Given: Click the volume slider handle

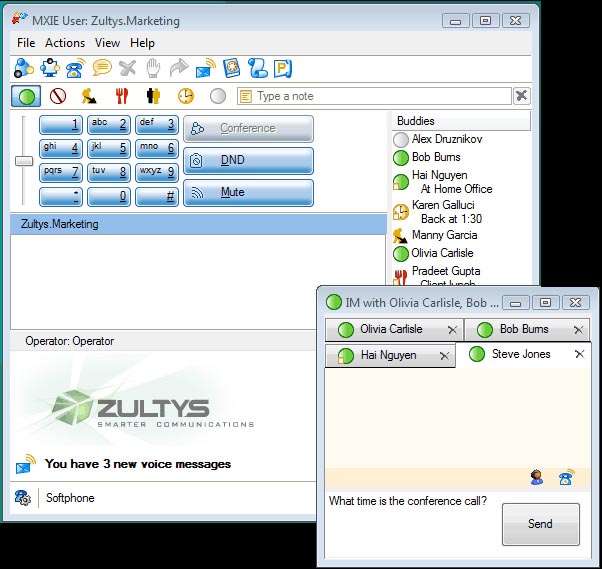Looking at the screenshot, I should [24, 161].
